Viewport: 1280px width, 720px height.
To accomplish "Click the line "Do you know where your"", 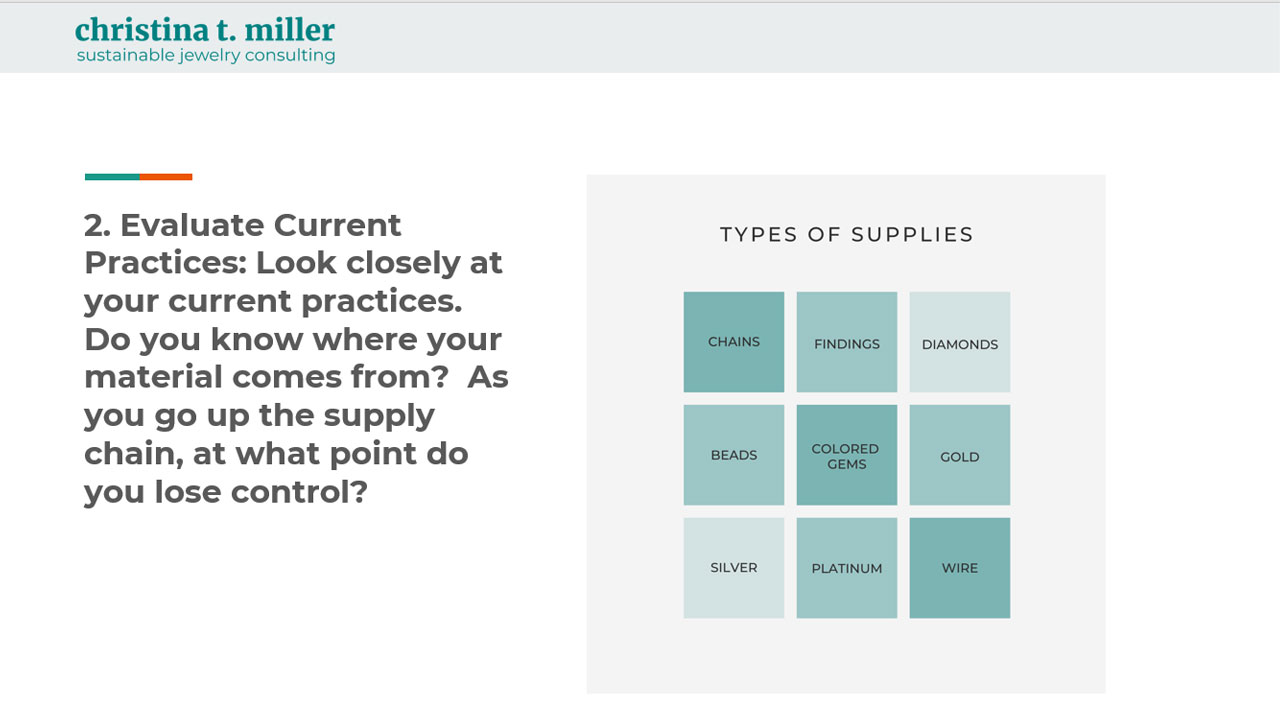I will [293, 339].
